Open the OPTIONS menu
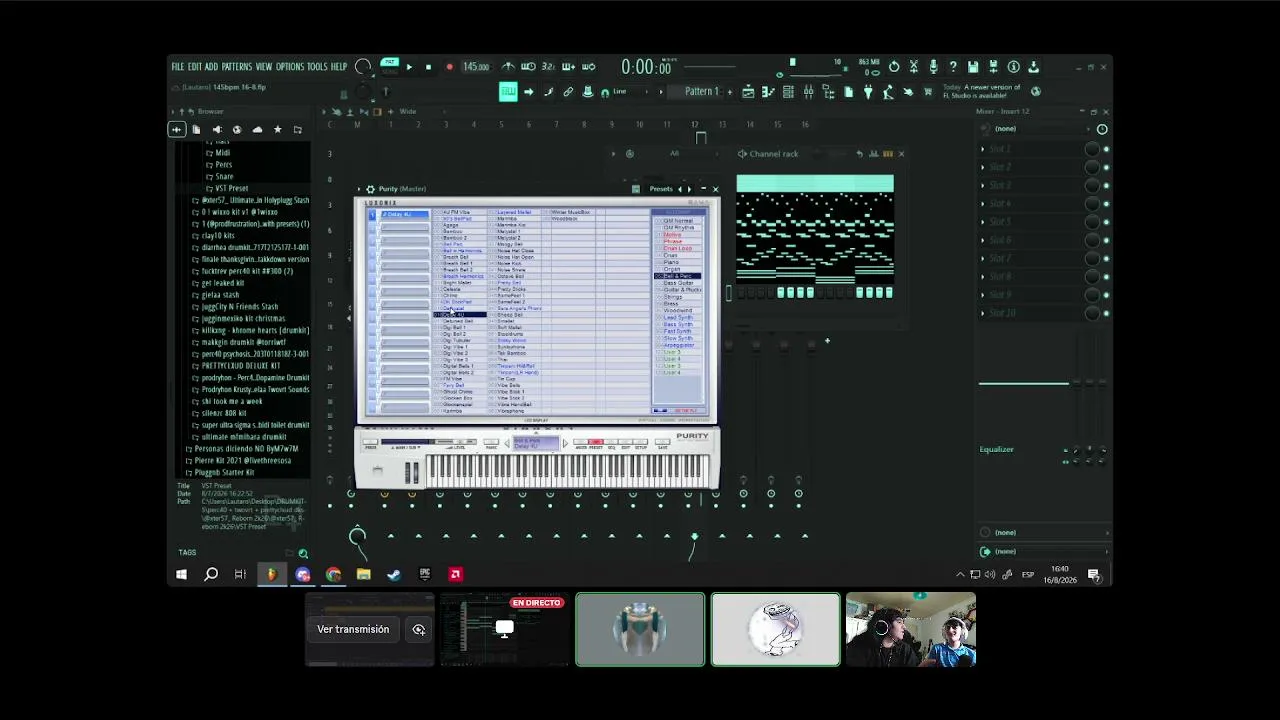 pos(290,67)
